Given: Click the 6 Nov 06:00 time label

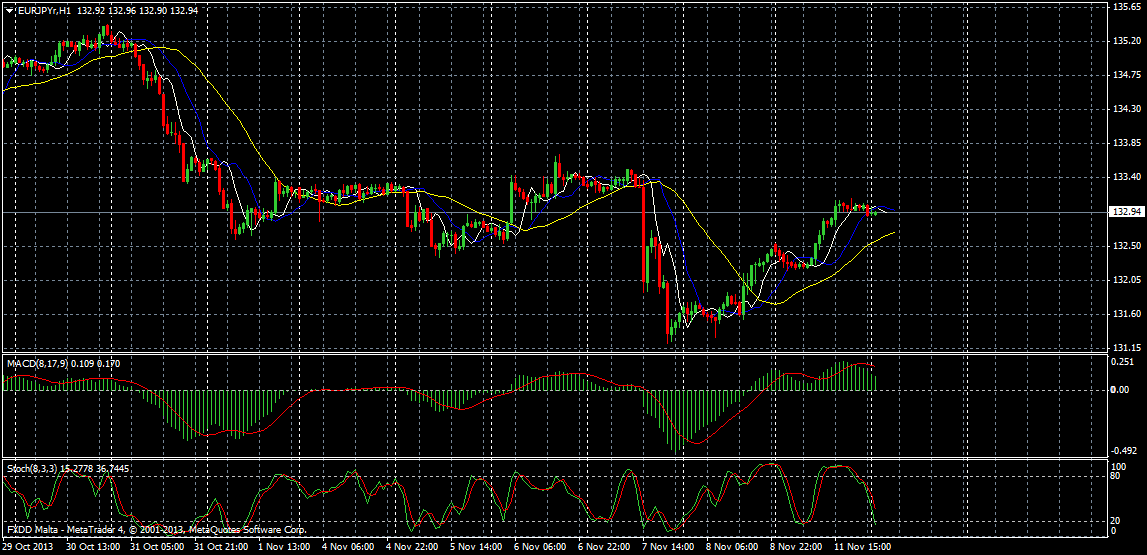Looking at the screenshot, I should 540,548.
